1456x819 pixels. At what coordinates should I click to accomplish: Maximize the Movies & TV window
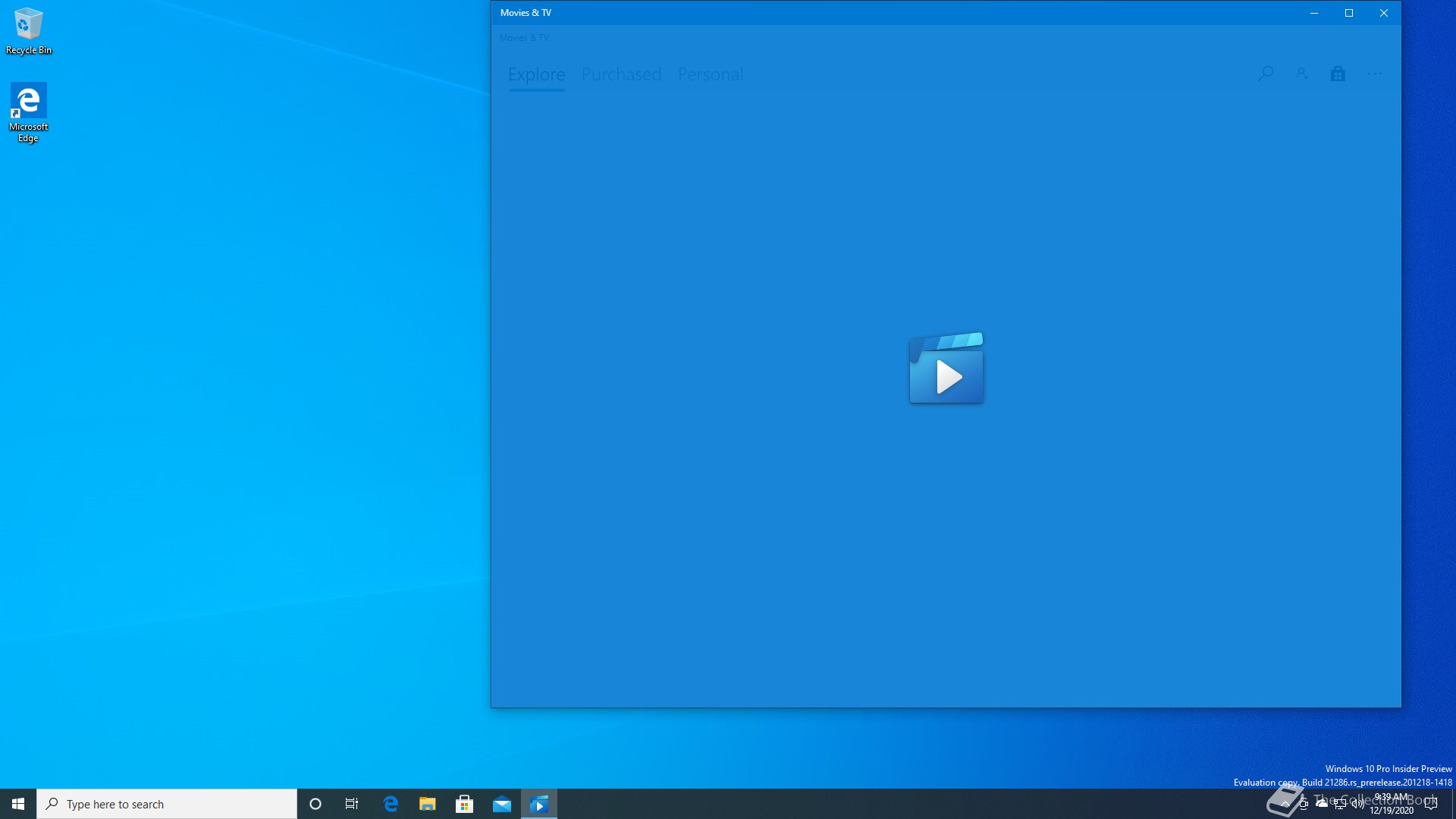click(1349, 13)
